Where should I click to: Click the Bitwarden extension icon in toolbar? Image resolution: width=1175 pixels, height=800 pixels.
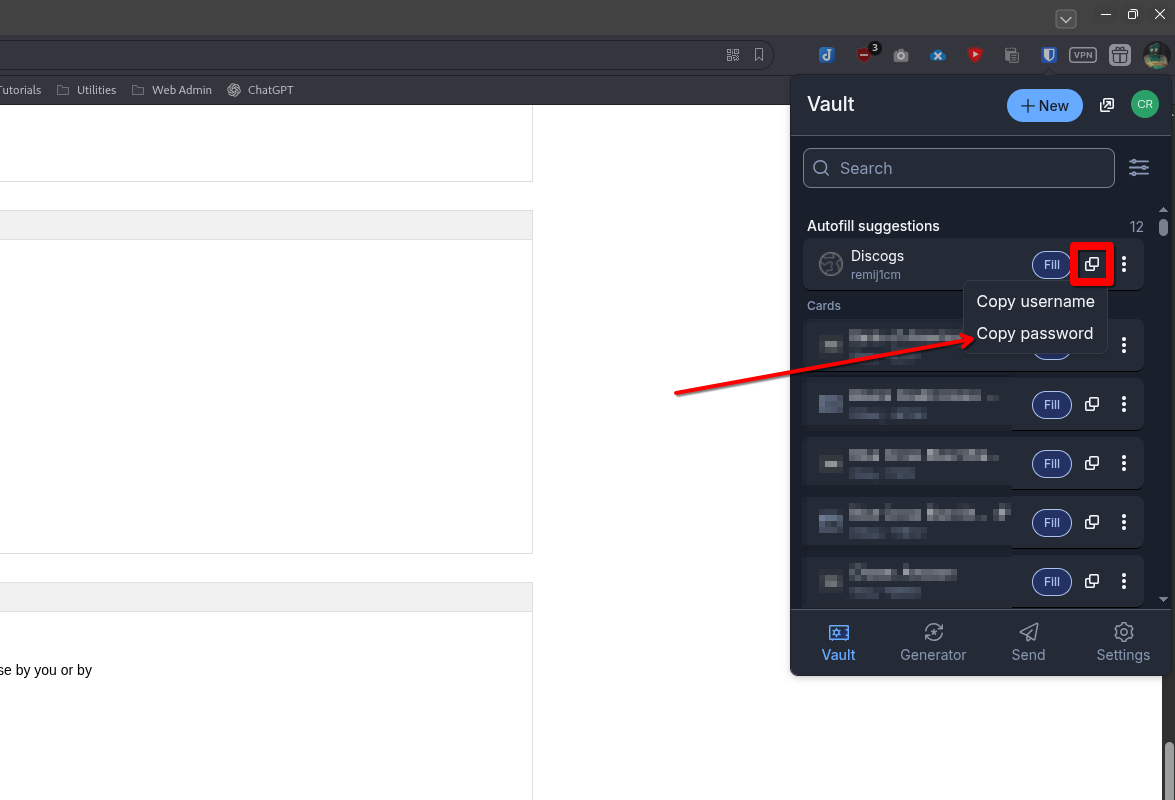click(1048, 55)
